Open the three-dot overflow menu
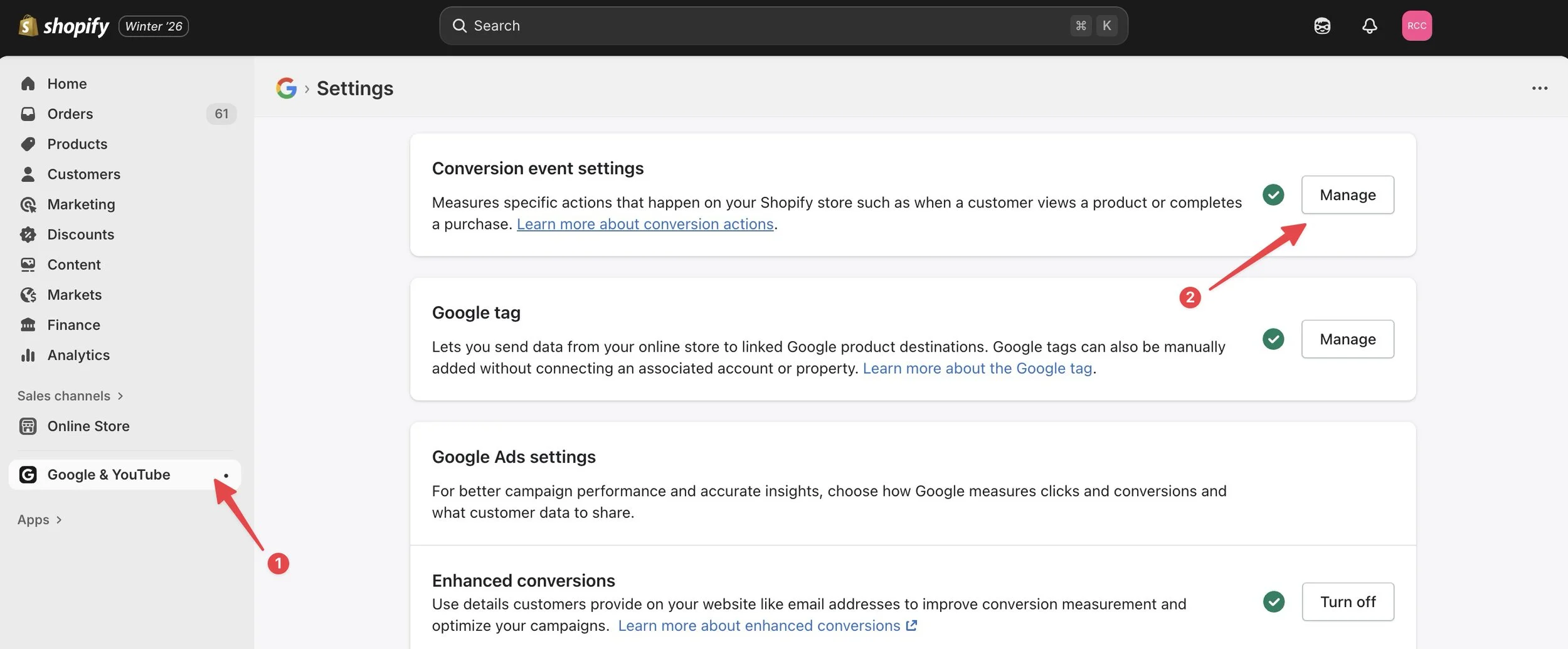The height and width of the screenshot is (649, 1568). 1540,88
